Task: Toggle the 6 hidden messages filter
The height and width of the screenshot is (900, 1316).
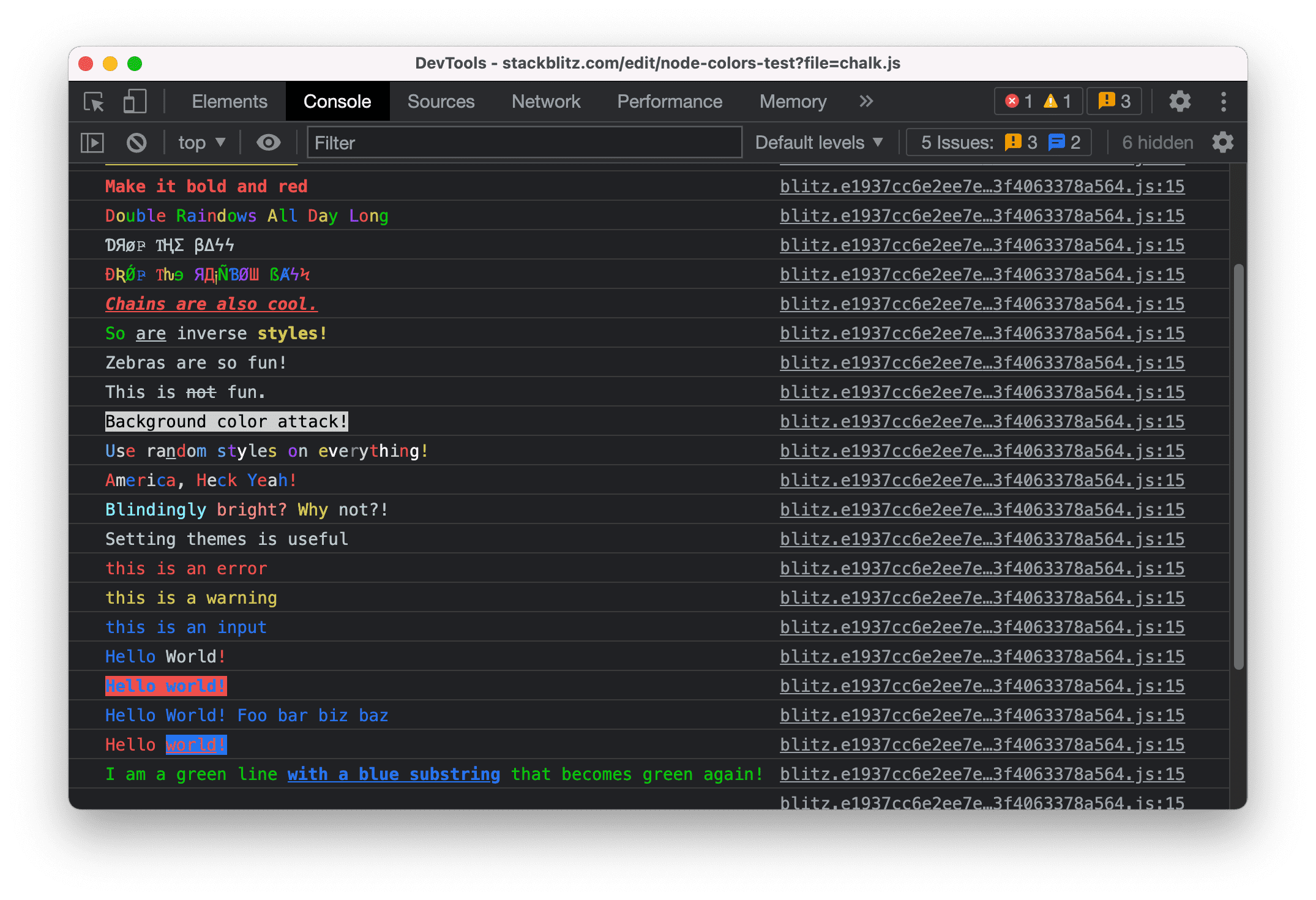Action: (1155, 141)
